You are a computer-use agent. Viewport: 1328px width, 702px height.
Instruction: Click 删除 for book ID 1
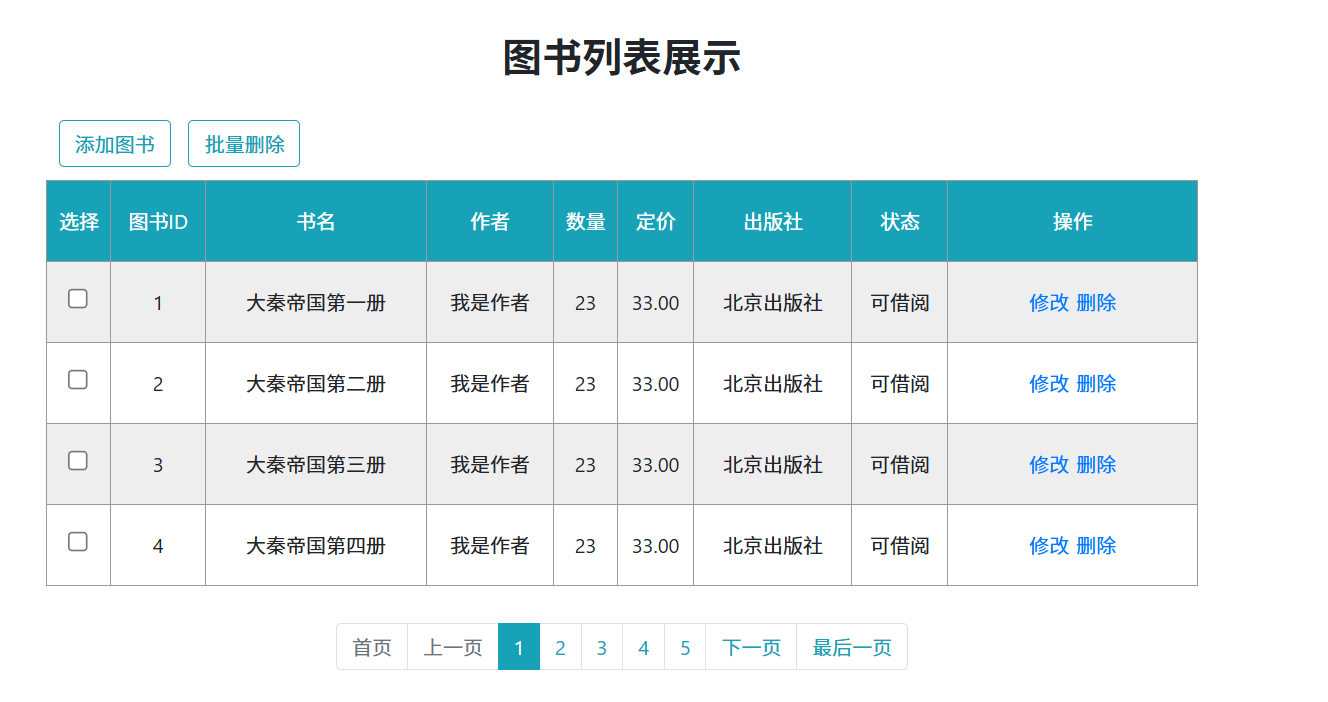click(1096, 303)
